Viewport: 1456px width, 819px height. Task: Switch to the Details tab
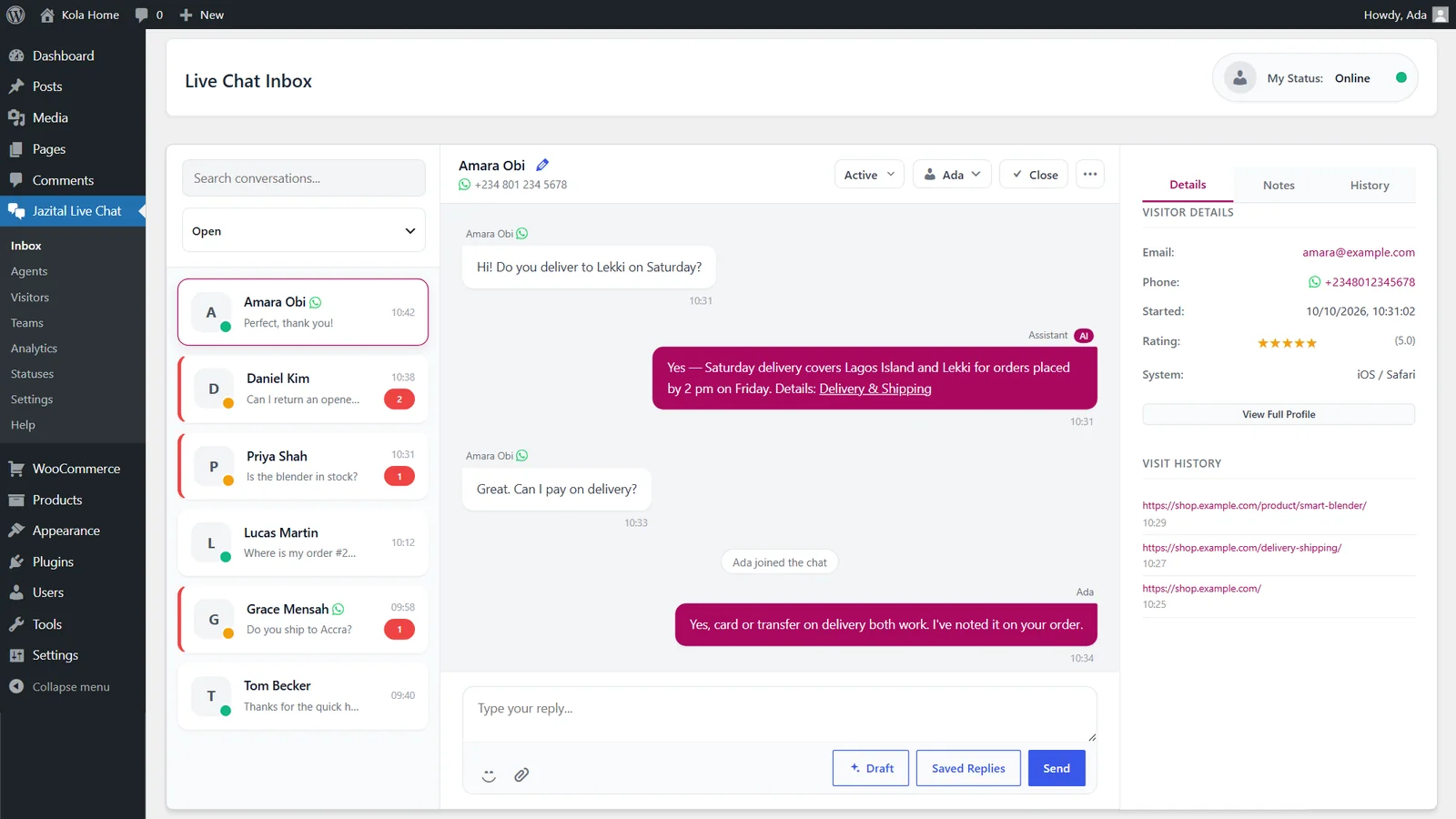[1188, 185]
